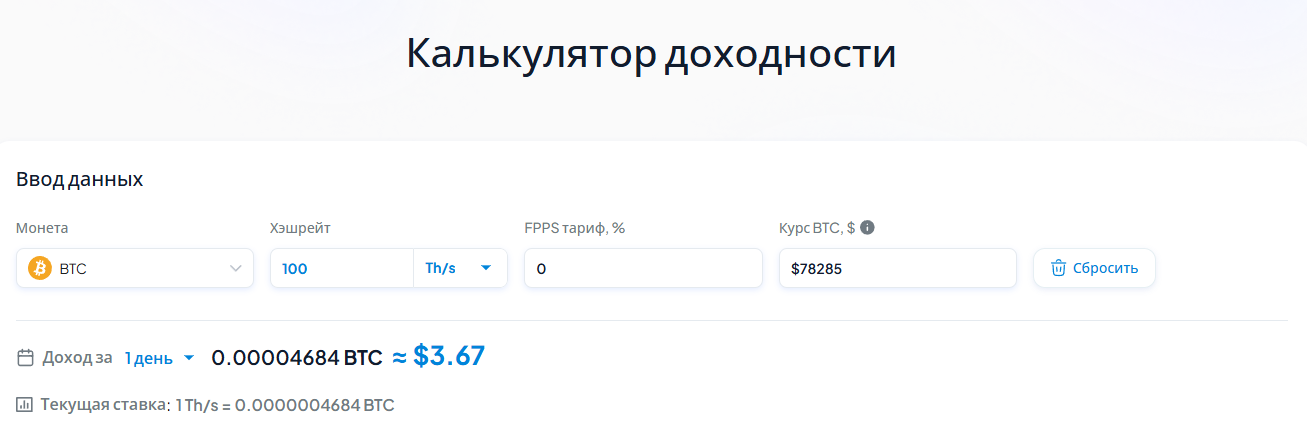Screen dimensions: 1307x439
Task: Click the chart icon near Текущая ставка
Action: 25,405
